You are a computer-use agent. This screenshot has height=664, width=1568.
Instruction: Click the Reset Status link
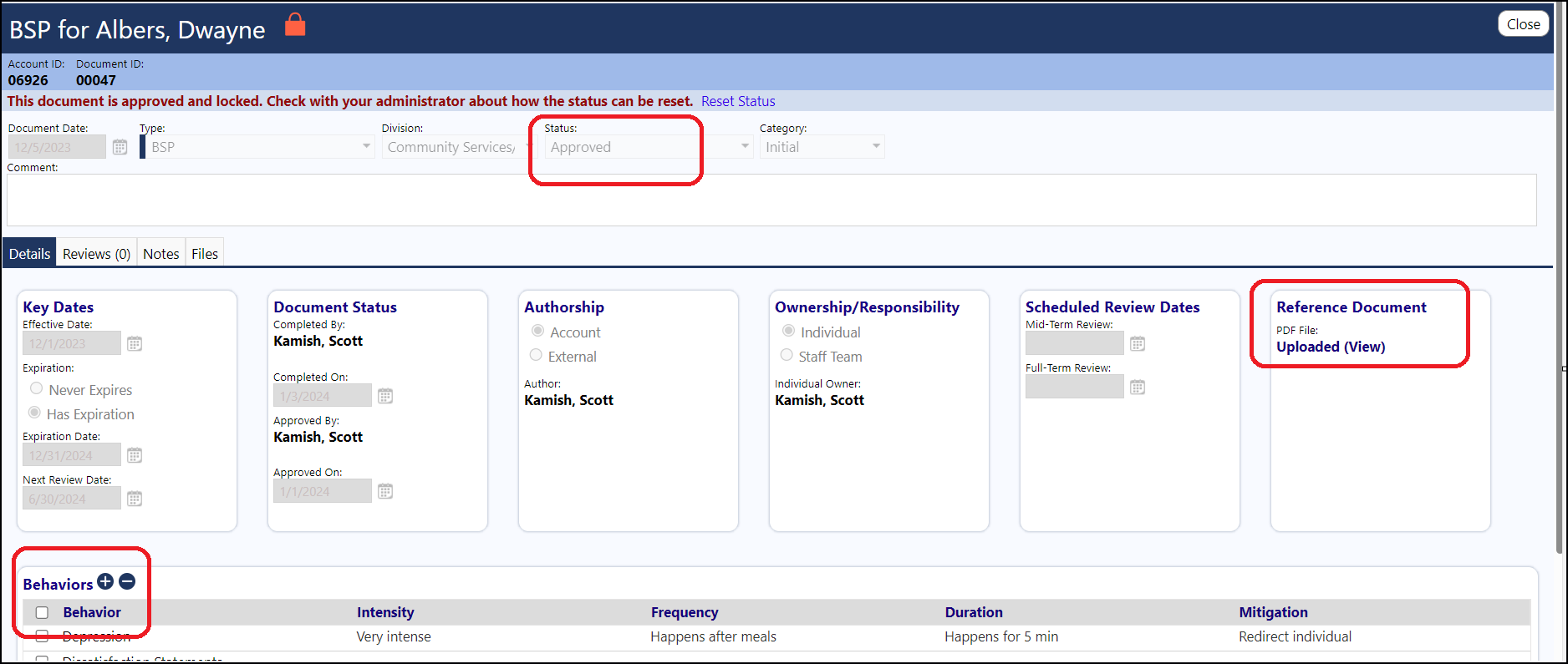click(738, 101)
